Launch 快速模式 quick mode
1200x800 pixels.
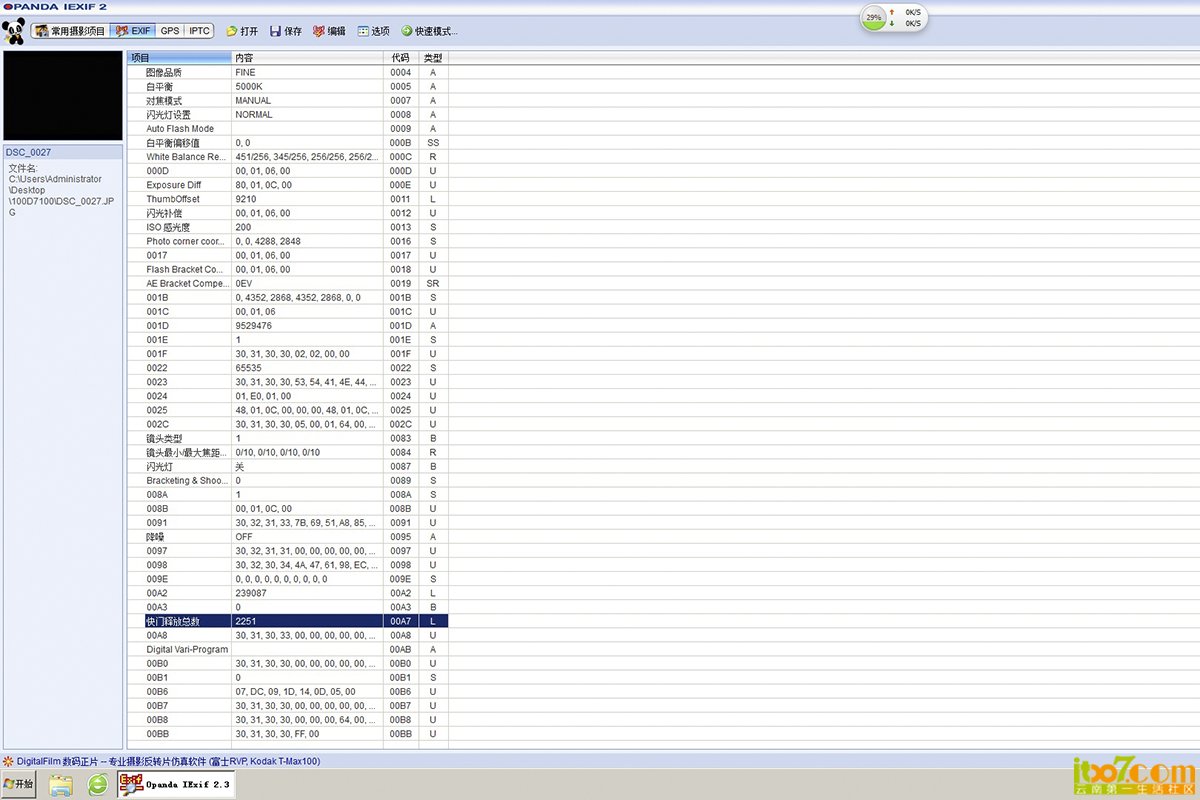tap(429, 31)
